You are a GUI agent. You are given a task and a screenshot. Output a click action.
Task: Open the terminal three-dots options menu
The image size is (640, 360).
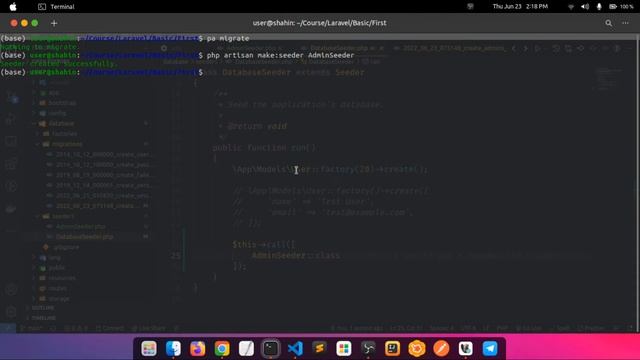(625, 23)
